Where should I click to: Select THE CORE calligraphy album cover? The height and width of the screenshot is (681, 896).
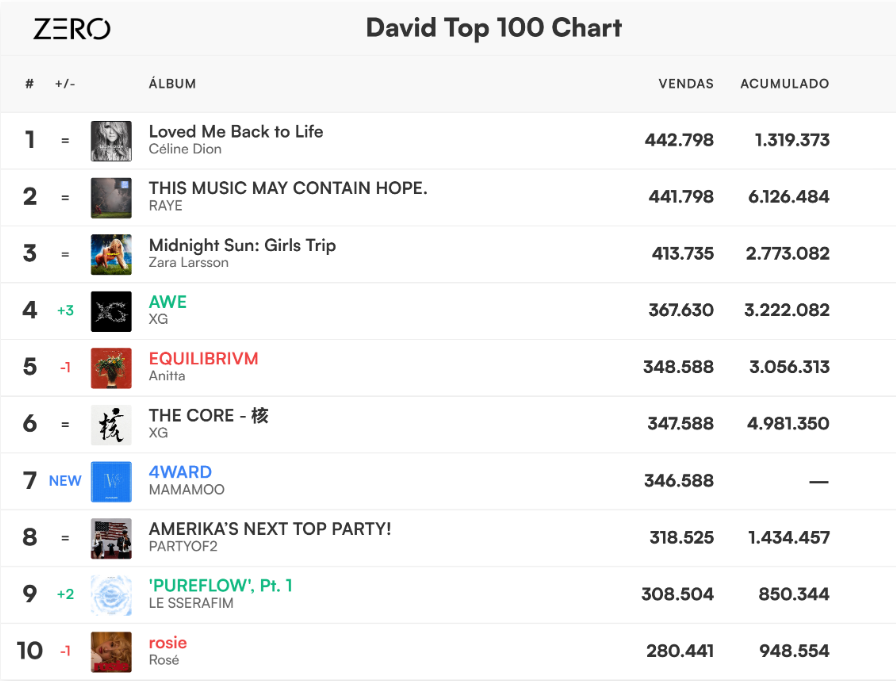pos(111,425)
